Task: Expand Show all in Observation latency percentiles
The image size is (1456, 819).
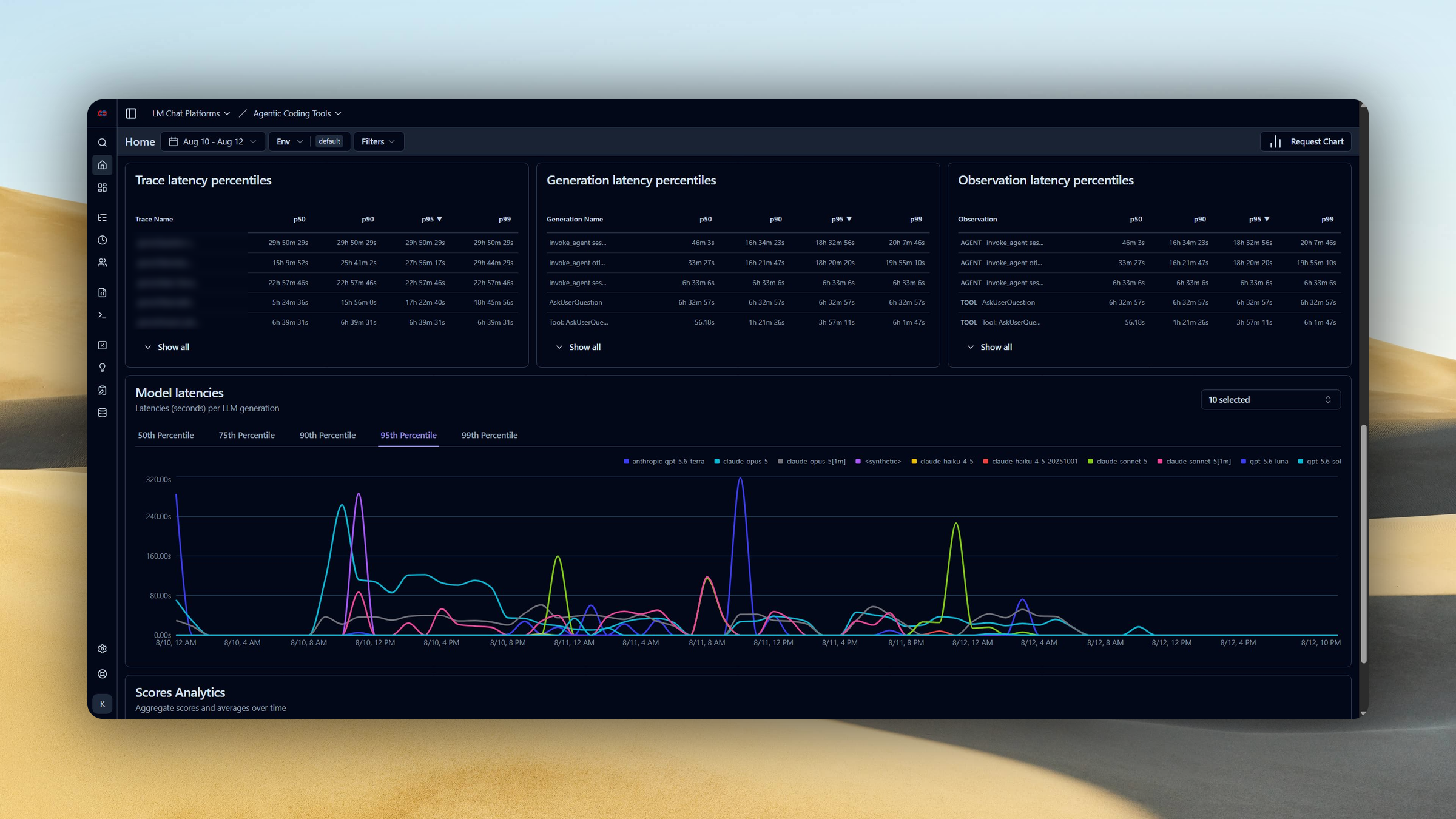Action: [x=989, y=347]
